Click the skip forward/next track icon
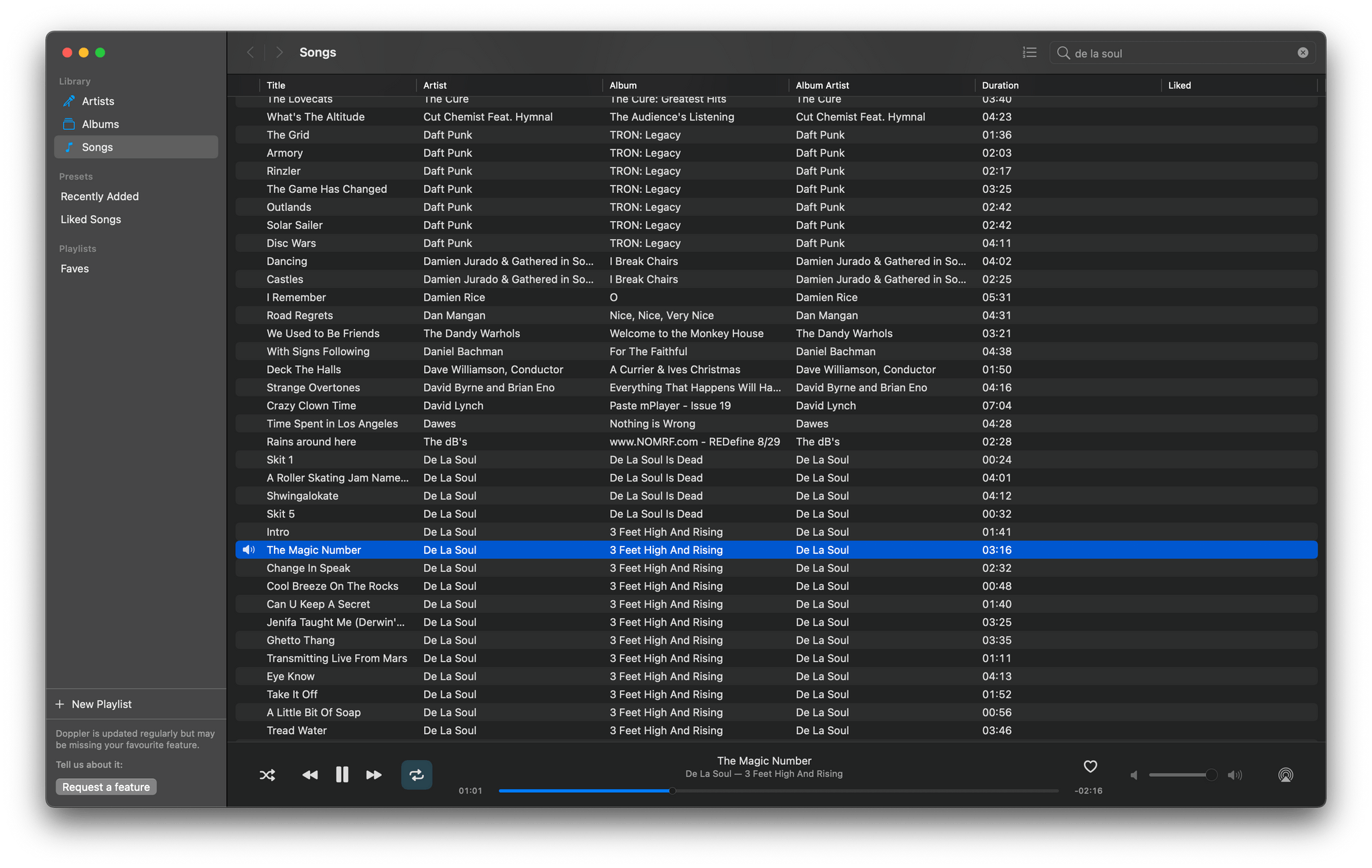Image resolution: width=1372 pixels, height=868 pixels. coord(373,774)
